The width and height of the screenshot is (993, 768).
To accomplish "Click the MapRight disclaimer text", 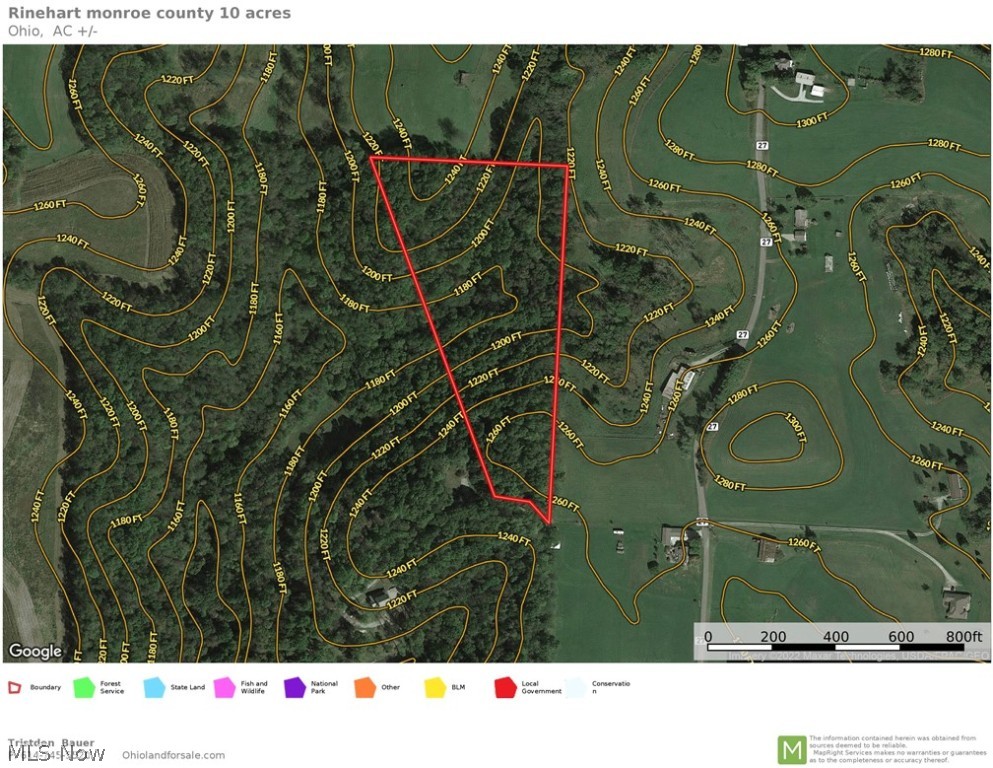I will pos(897,749).
